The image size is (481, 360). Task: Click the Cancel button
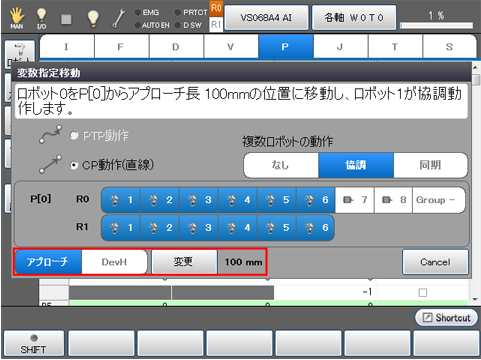435,262
